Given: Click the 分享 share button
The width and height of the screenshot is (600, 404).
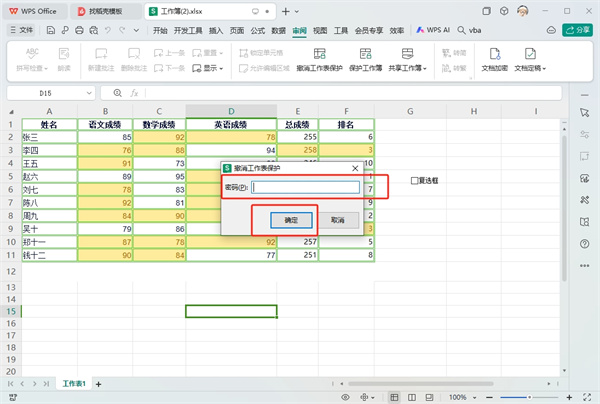Looking at the screenshot, I should pyautogui.click(x=579, y=31).
